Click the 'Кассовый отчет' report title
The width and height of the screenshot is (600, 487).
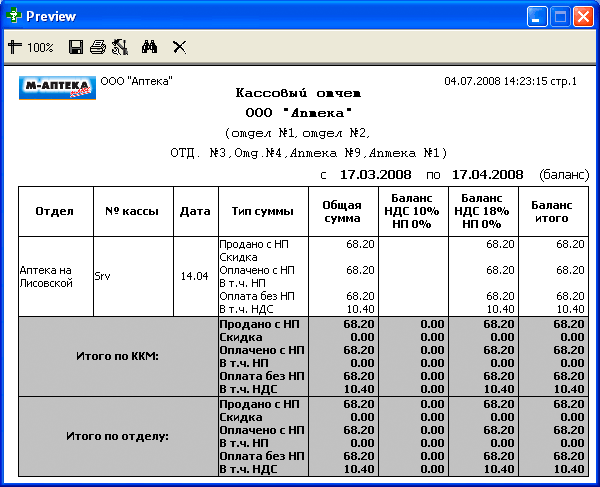click(x=298, y=93)
